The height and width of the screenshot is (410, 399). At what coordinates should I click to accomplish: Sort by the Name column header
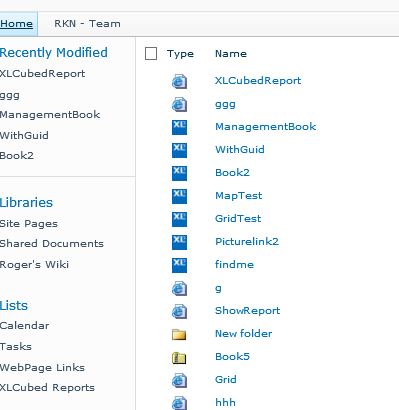coord(231,54)
